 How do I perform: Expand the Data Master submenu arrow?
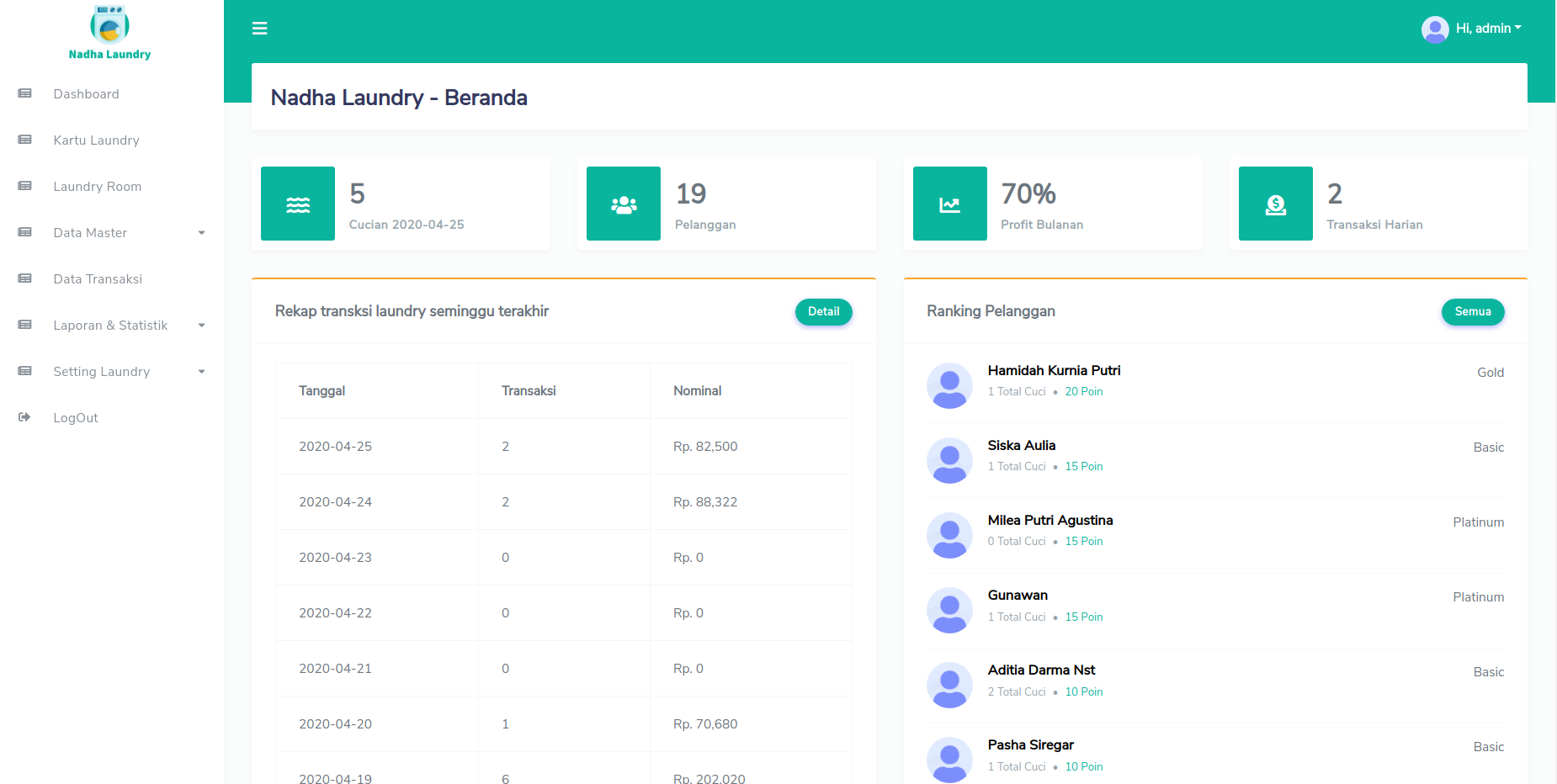click(201, 233)
